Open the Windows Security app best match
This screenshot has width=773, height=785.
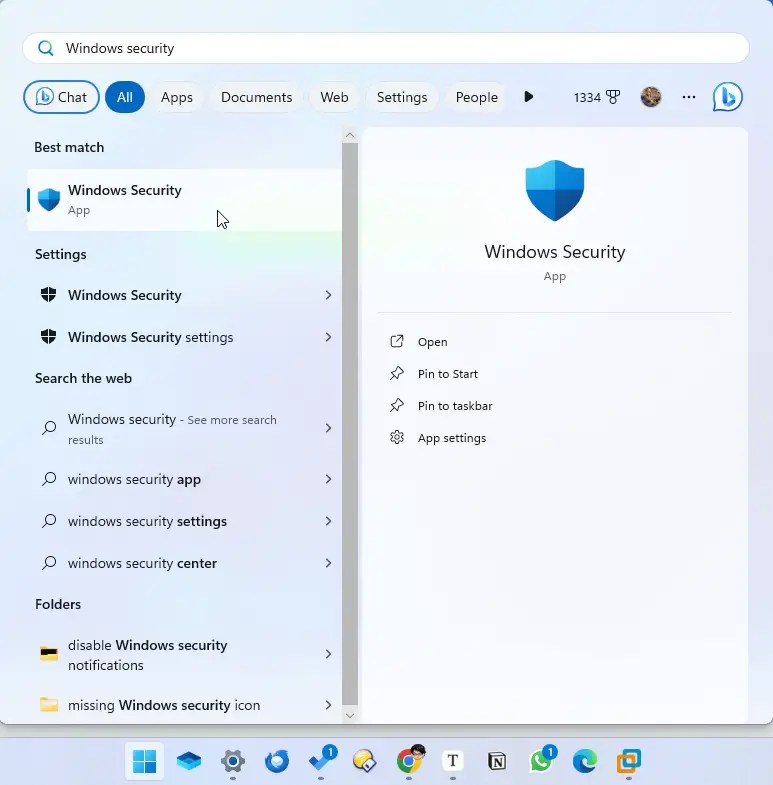[x=184, y=200]
